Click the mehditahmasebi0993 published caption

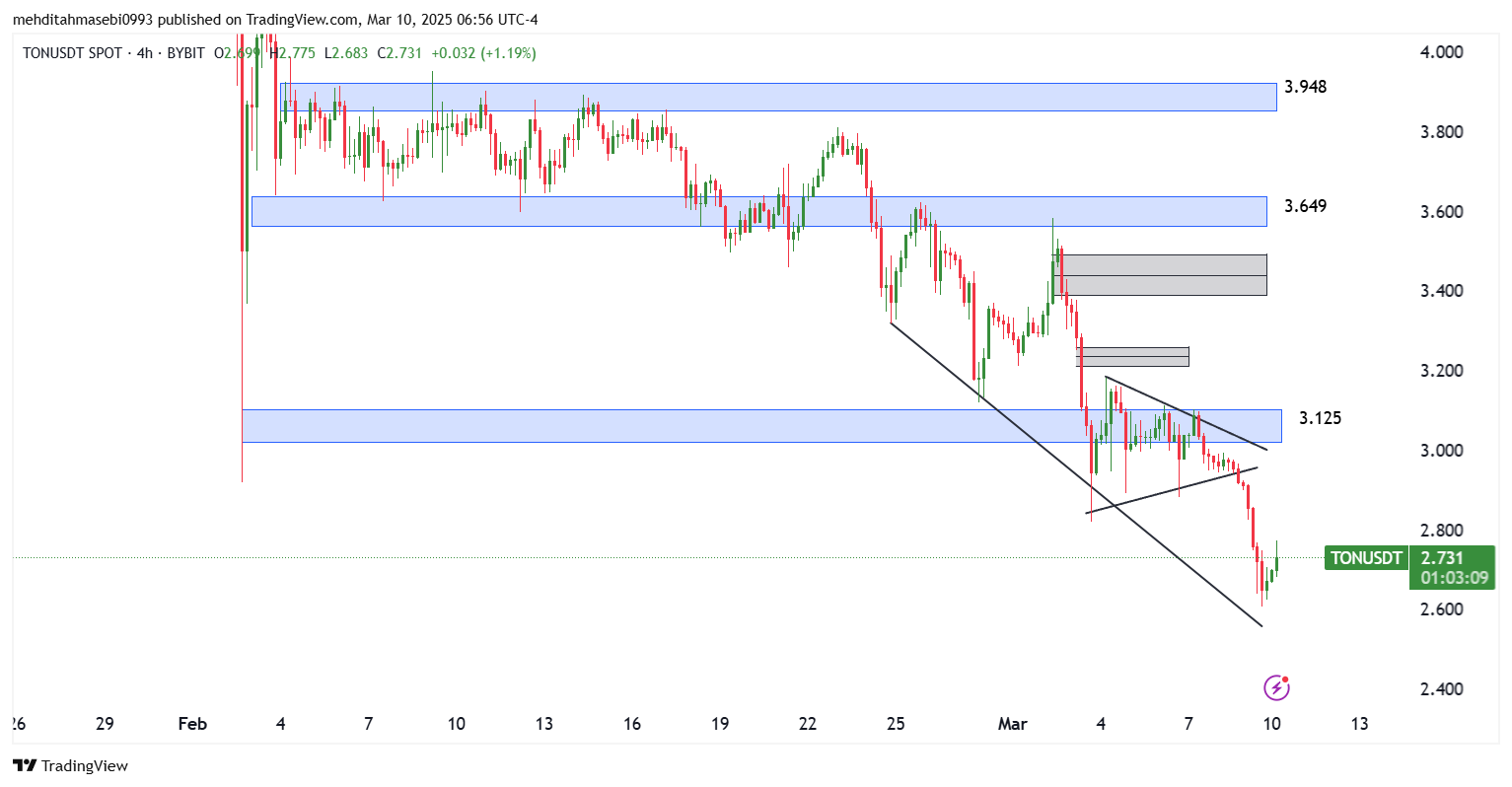click(x=274, y=20)
